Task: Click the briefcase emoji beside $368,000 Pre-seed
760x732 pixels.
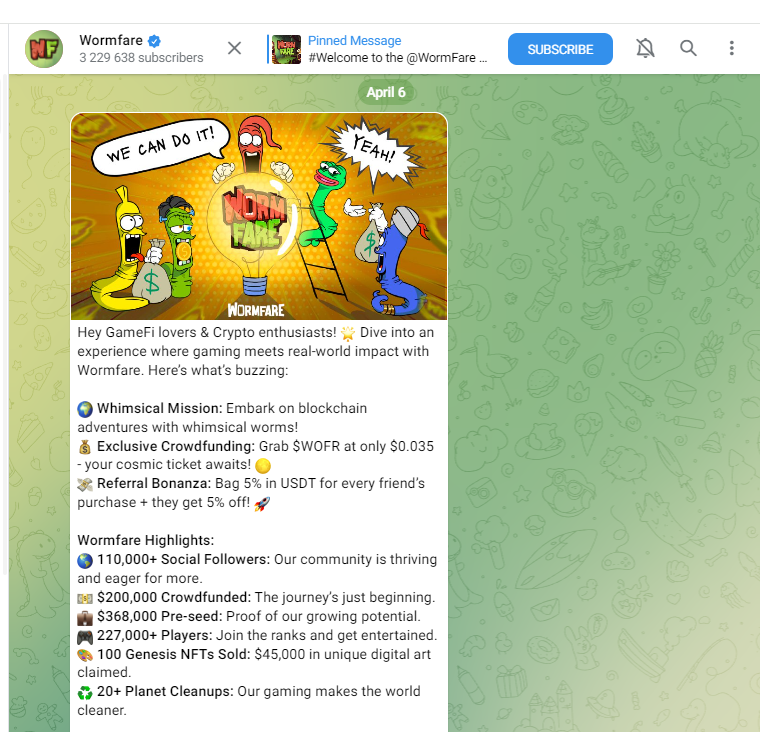Action: pyautogui.click(x=85, y=617)
